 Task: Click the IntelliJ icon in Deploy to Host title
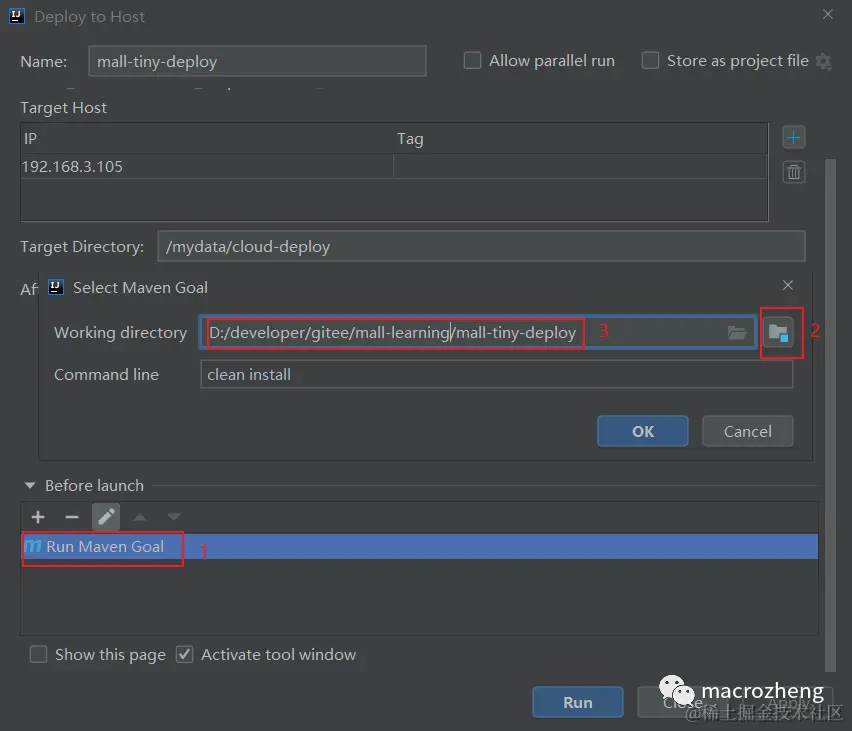(17, 16)
